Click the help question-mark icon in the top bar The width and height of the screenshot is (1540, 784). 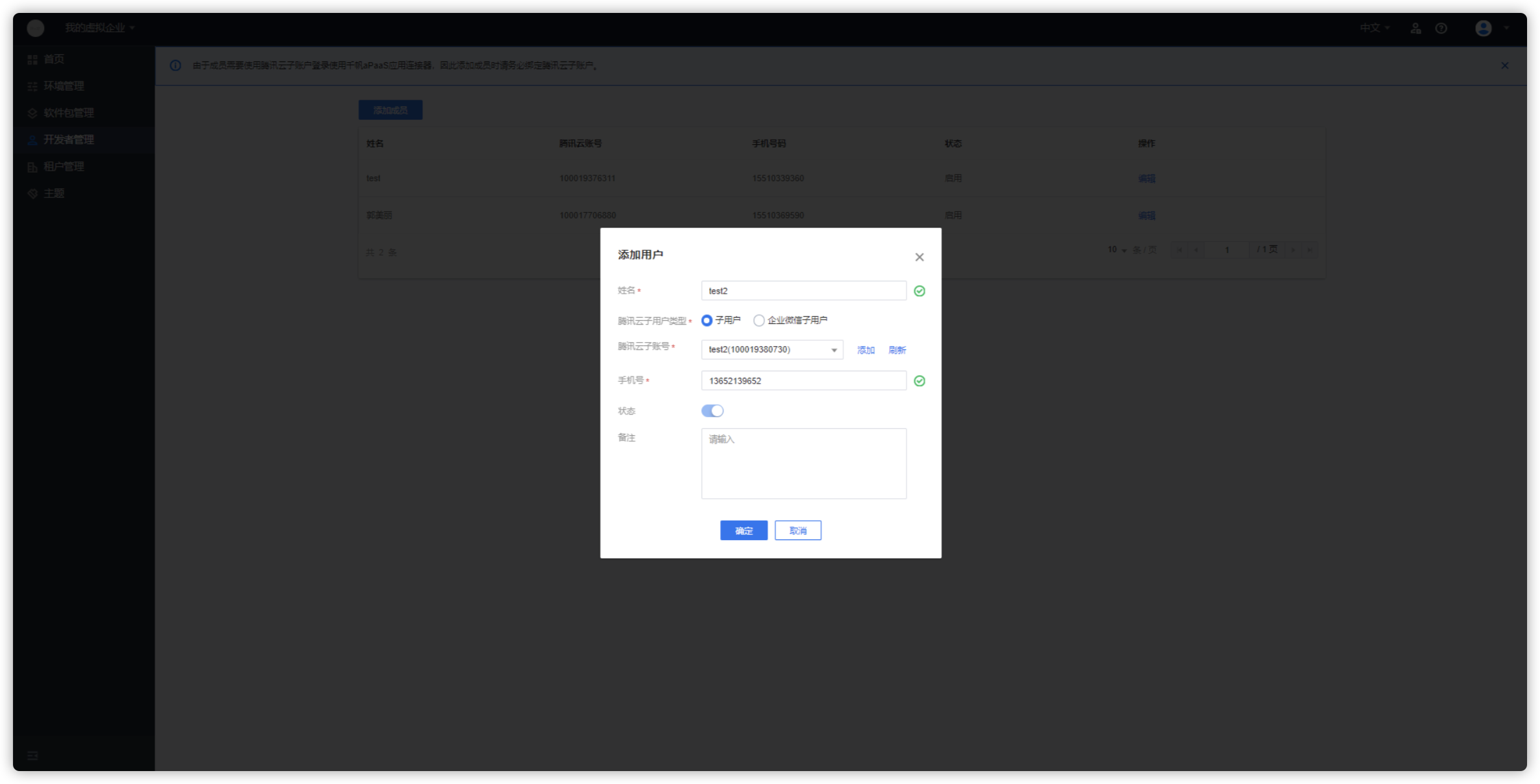(1441, 28)
